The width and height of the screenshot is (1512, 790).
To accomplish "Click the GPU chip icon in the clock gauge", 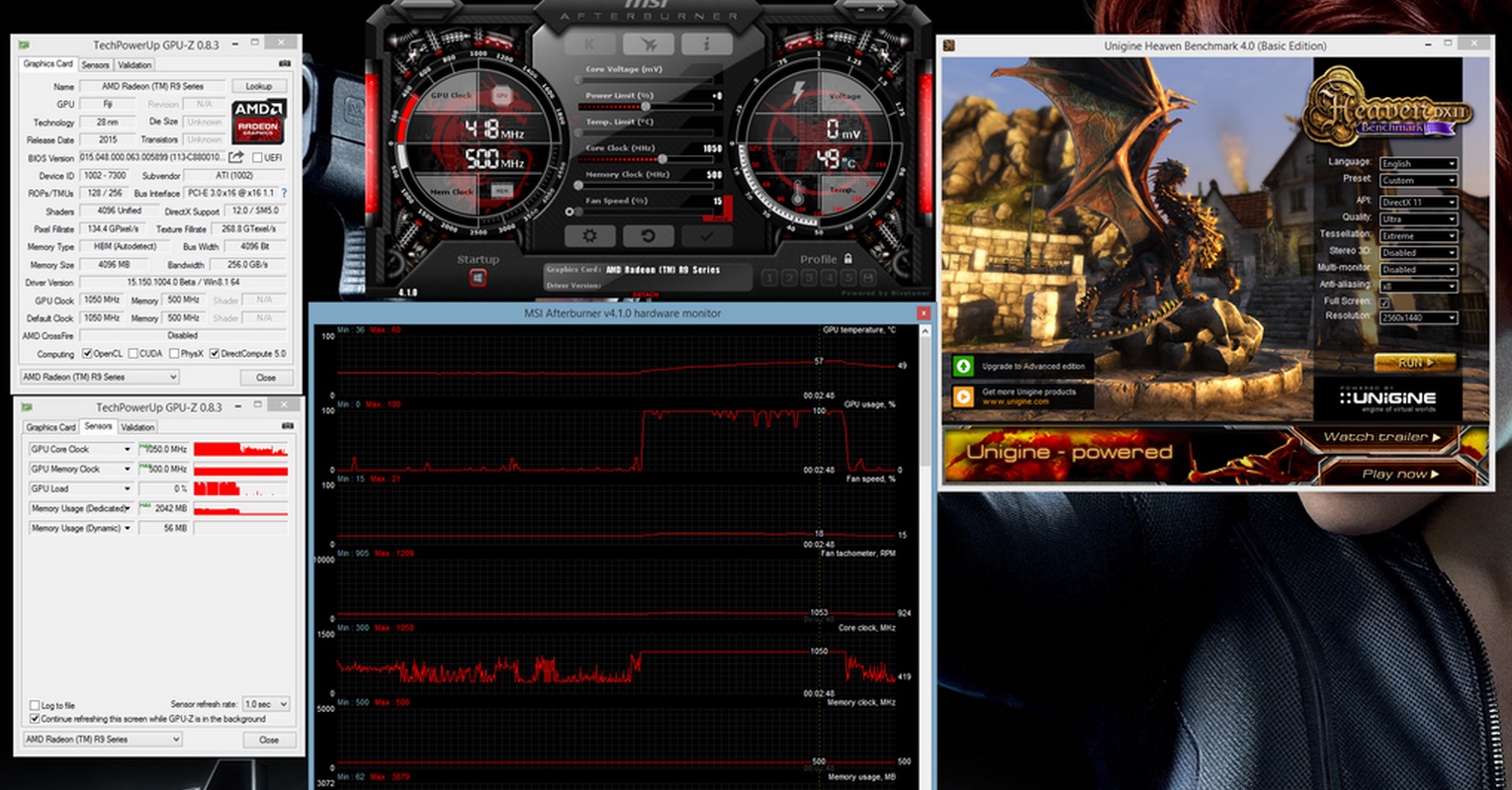I will click(501, 96).
